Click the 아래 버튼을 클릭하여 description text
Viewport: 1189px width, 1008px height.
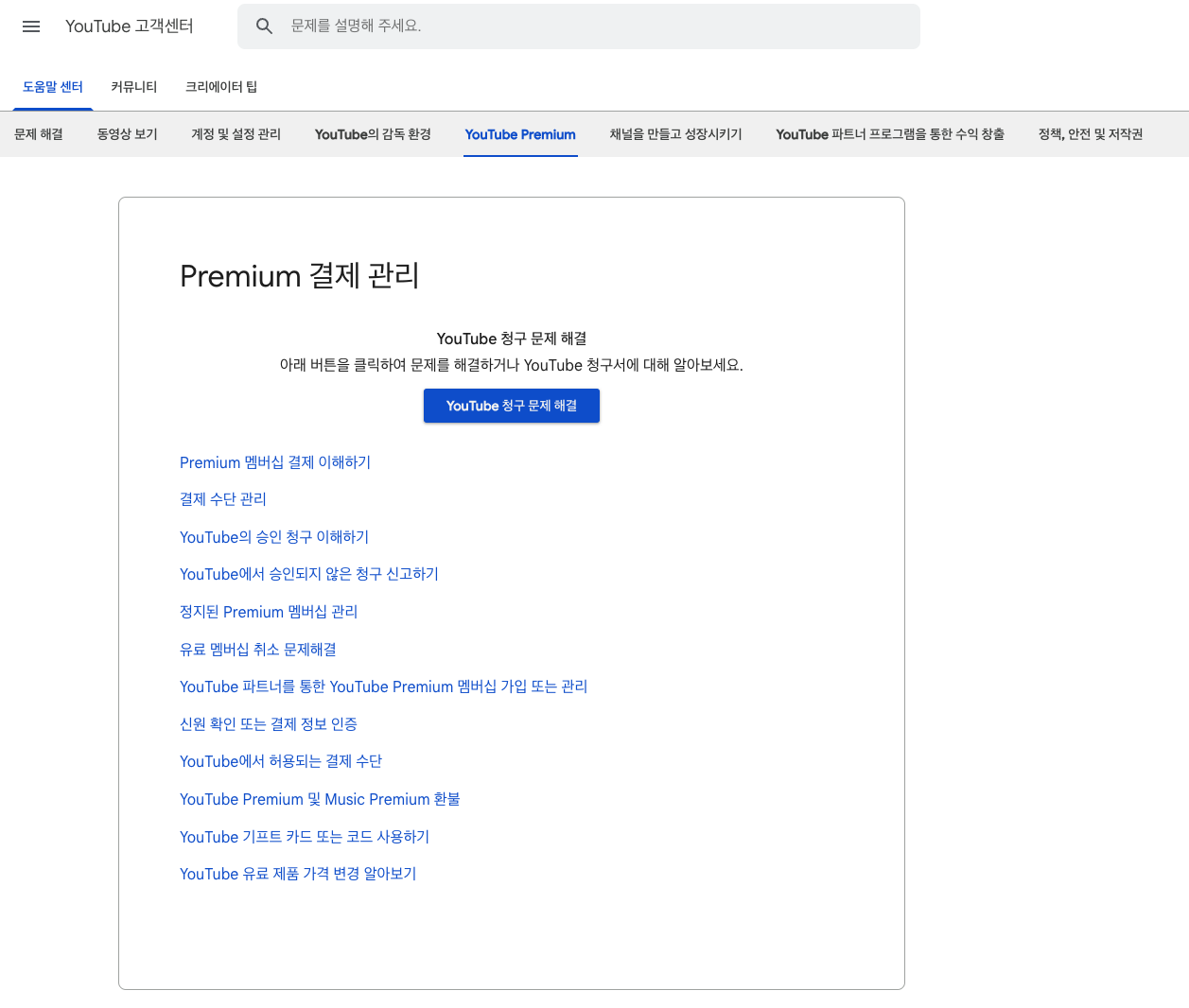512,365
